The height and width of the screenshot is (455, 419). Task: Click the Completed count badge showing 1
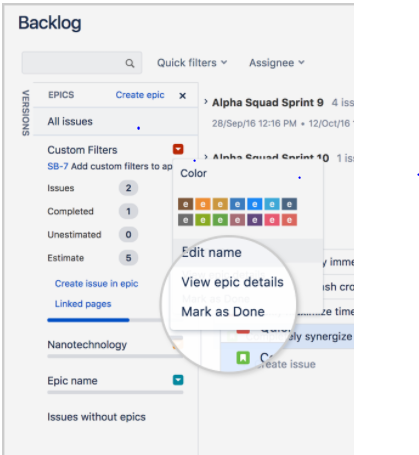coord(128,211)
